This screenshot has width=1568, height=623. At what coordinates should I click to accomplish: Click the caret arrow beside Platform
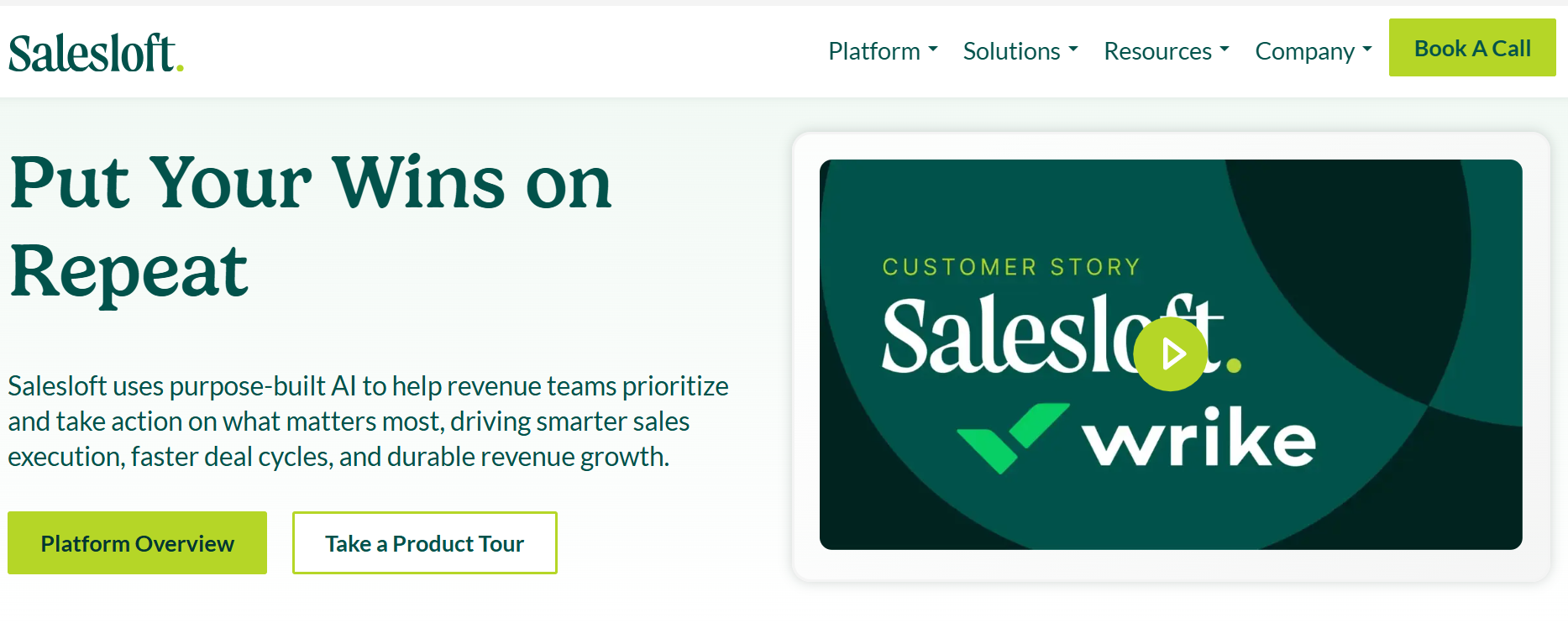click(933, 50)
